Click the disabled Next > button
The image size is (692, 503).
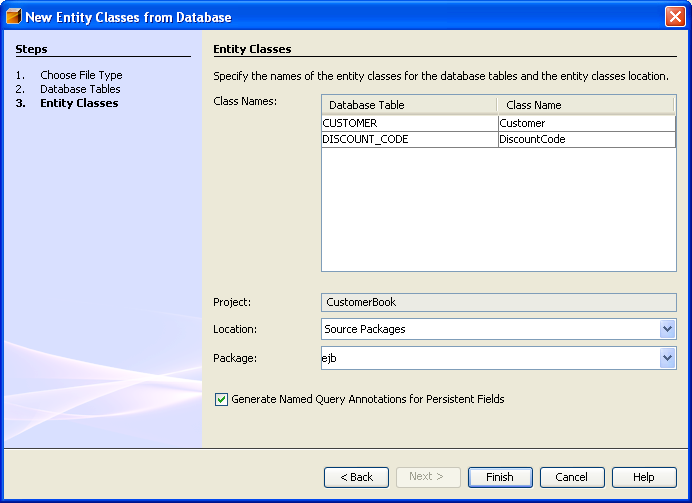[428, 477]
